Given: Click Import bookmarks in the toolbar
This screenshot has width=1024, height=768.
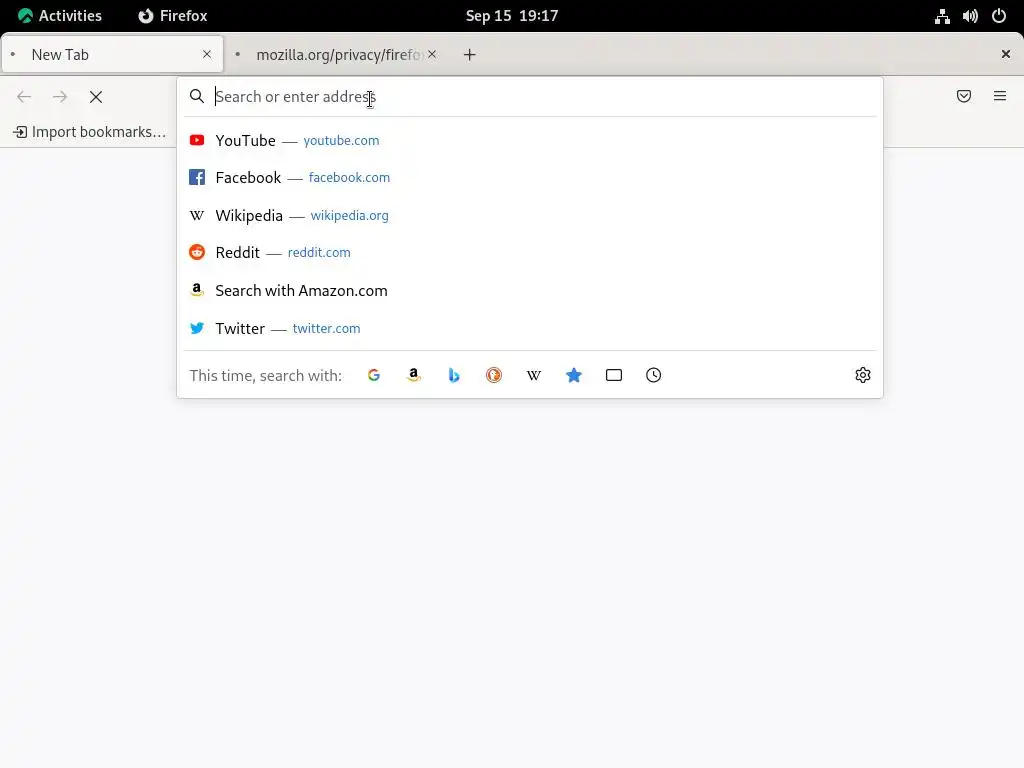Looking at the screenshot, I should coord(89,132).
